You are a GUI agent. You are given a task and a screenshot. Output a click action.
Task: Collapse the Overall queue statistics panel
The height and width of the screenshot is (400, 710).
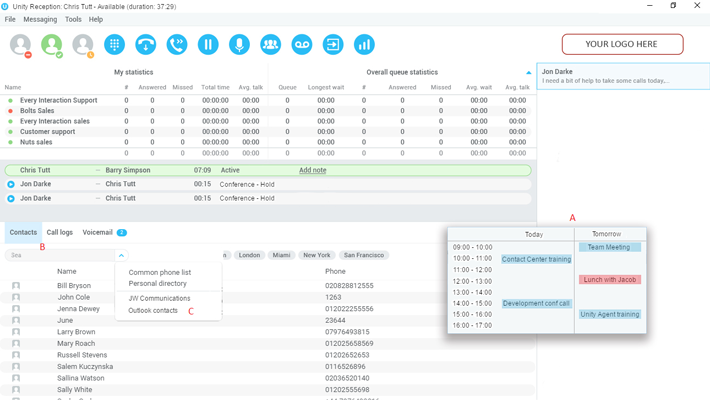click(x=529, y=73)
